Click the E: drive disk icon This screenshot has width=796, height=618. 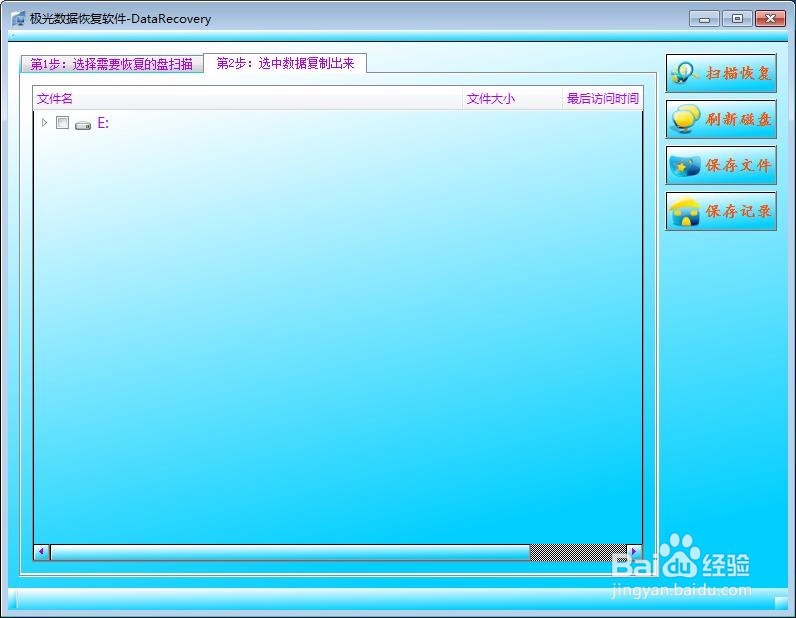coord(83,125)
